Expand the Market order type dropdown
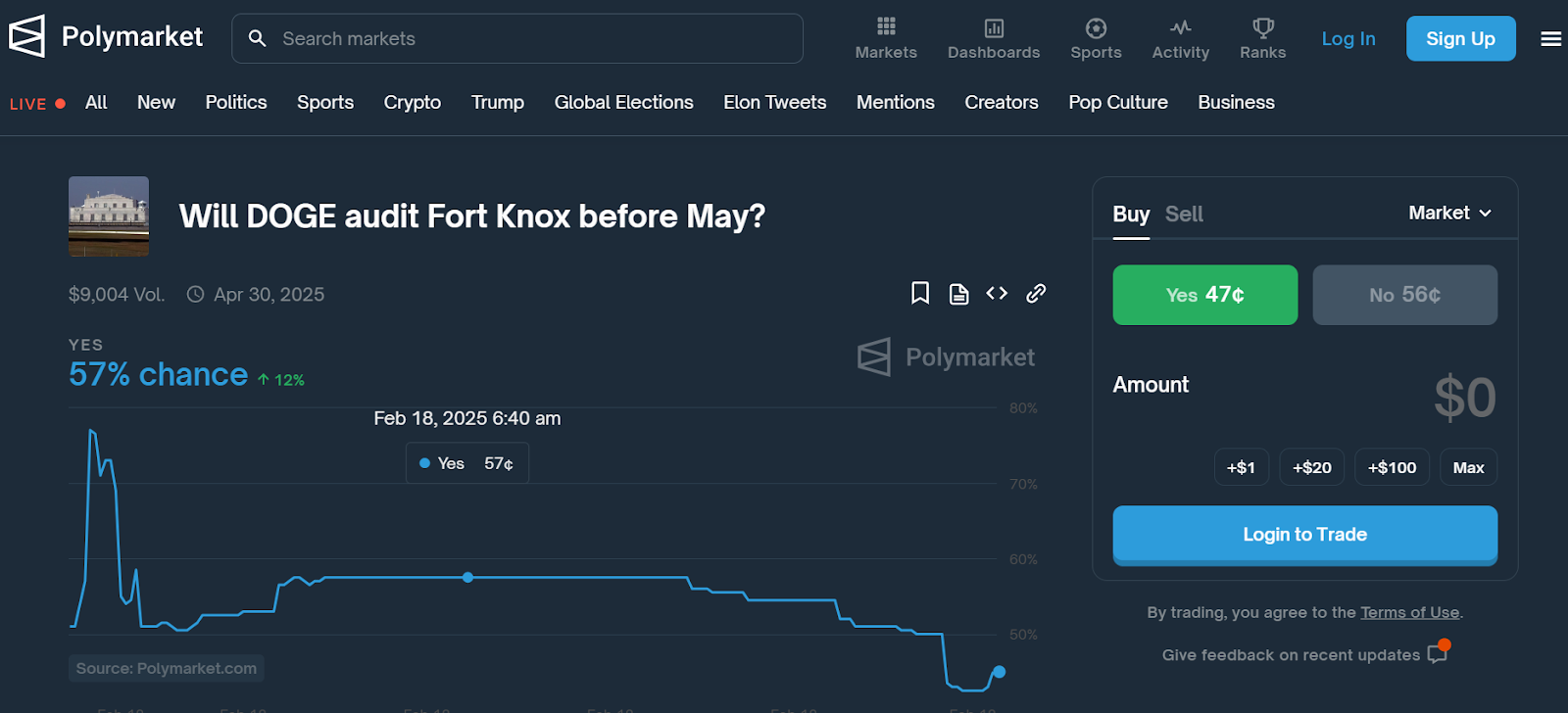 click(x=1450, y=213)
